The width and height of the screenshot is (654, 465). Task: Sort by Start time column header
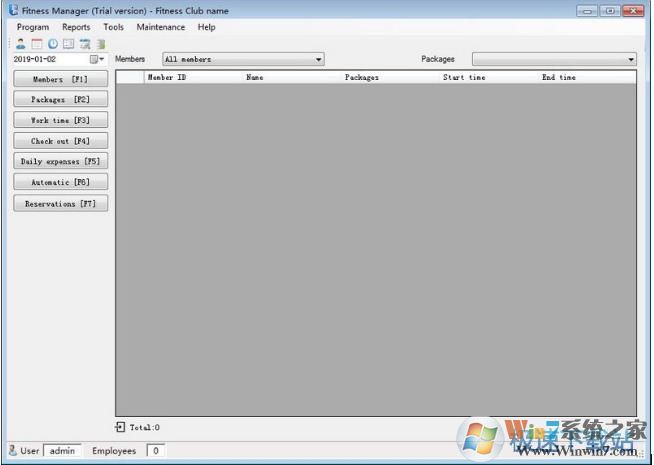tap(489, 77)
